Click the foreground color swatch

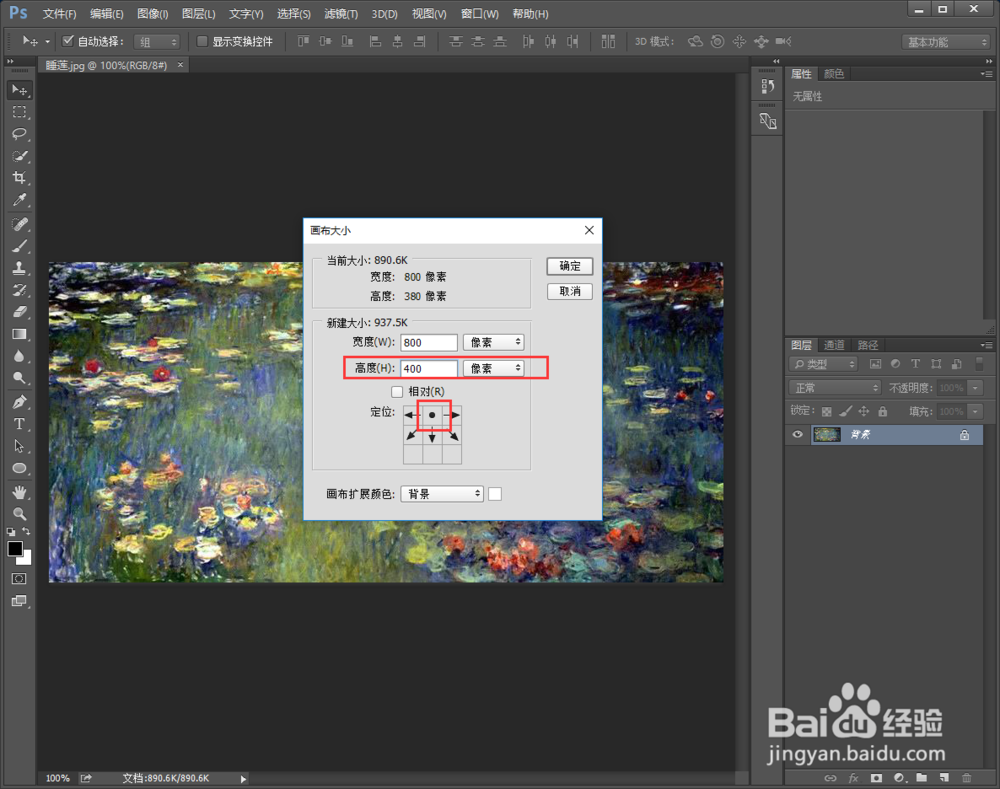coord(15,549)
